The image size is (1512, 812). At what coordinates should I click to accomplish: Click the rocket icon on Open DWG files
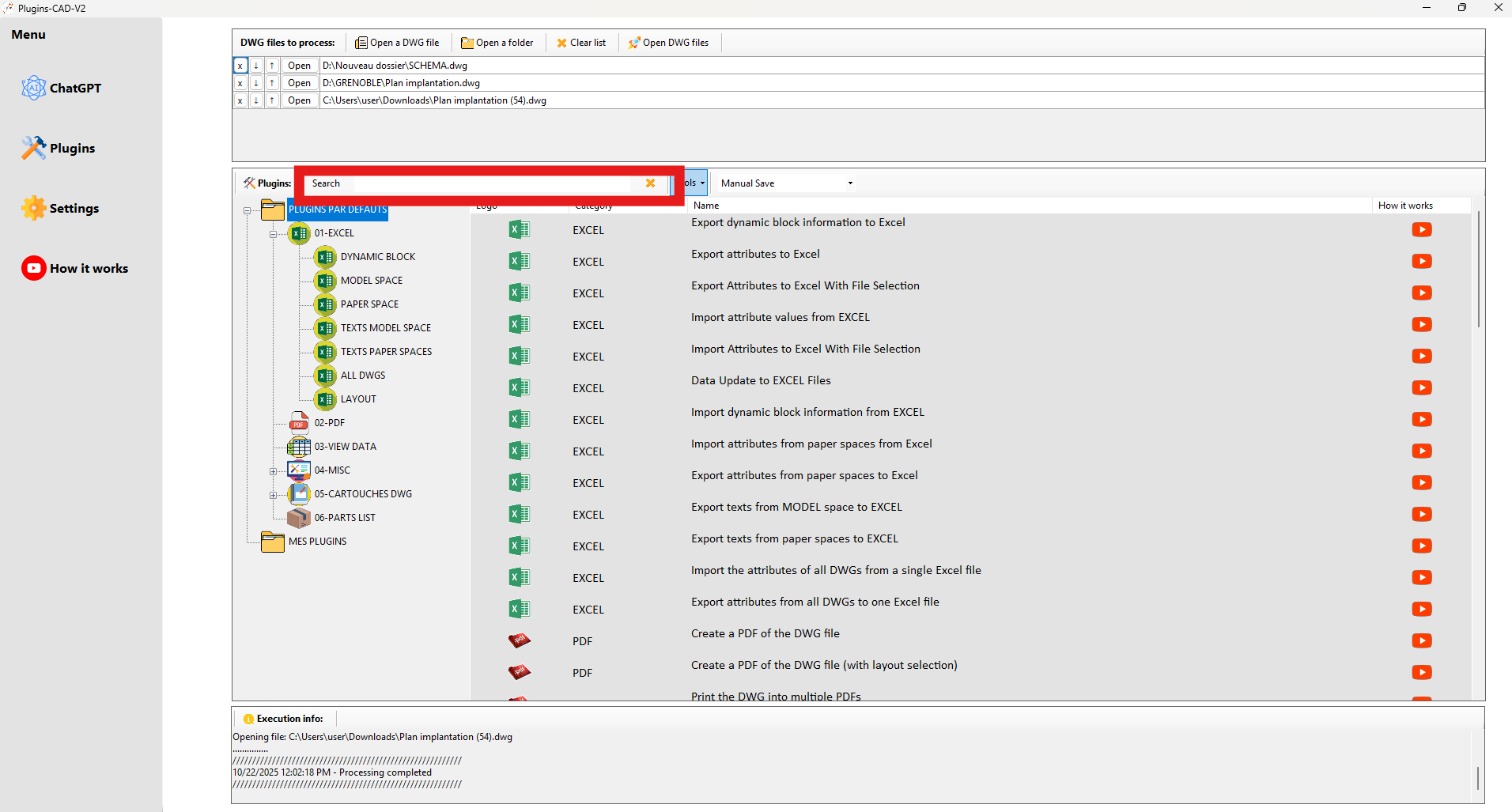point(633,42)
